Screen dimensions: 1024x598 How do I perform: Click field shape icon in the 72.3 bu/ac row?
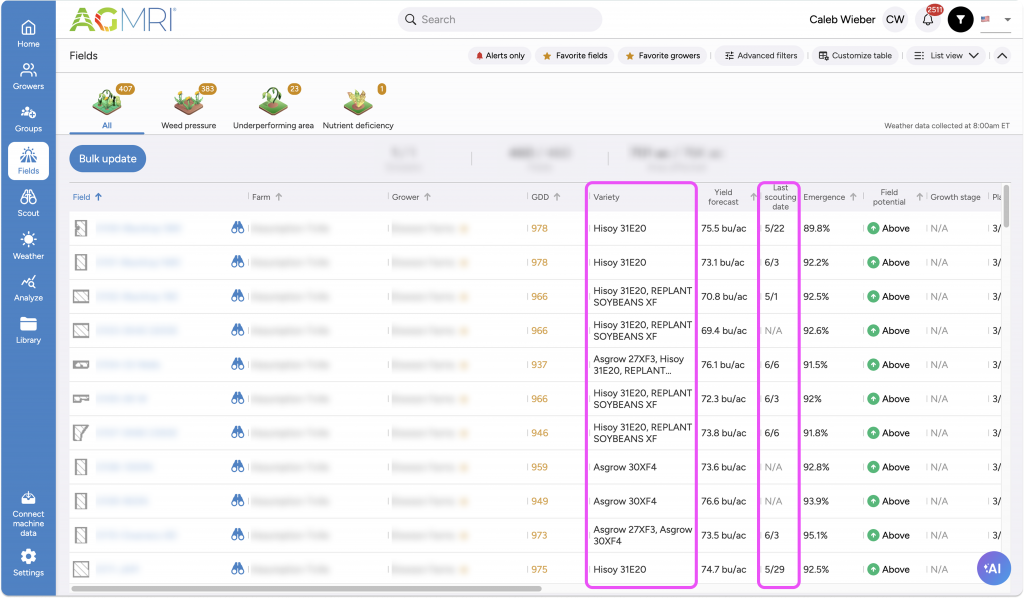pos(81,398)
